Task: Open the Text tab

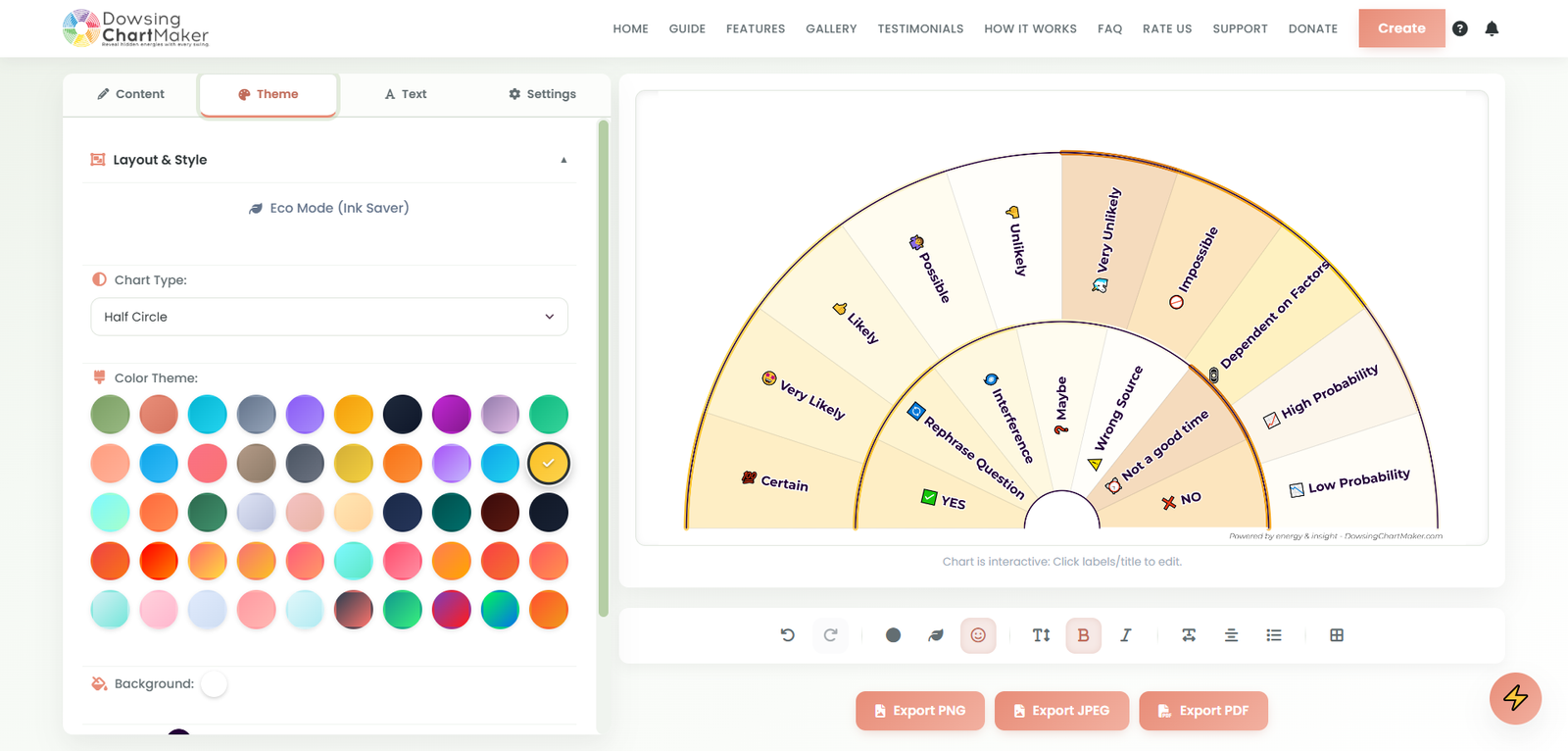Action: [x=406, y=94]
